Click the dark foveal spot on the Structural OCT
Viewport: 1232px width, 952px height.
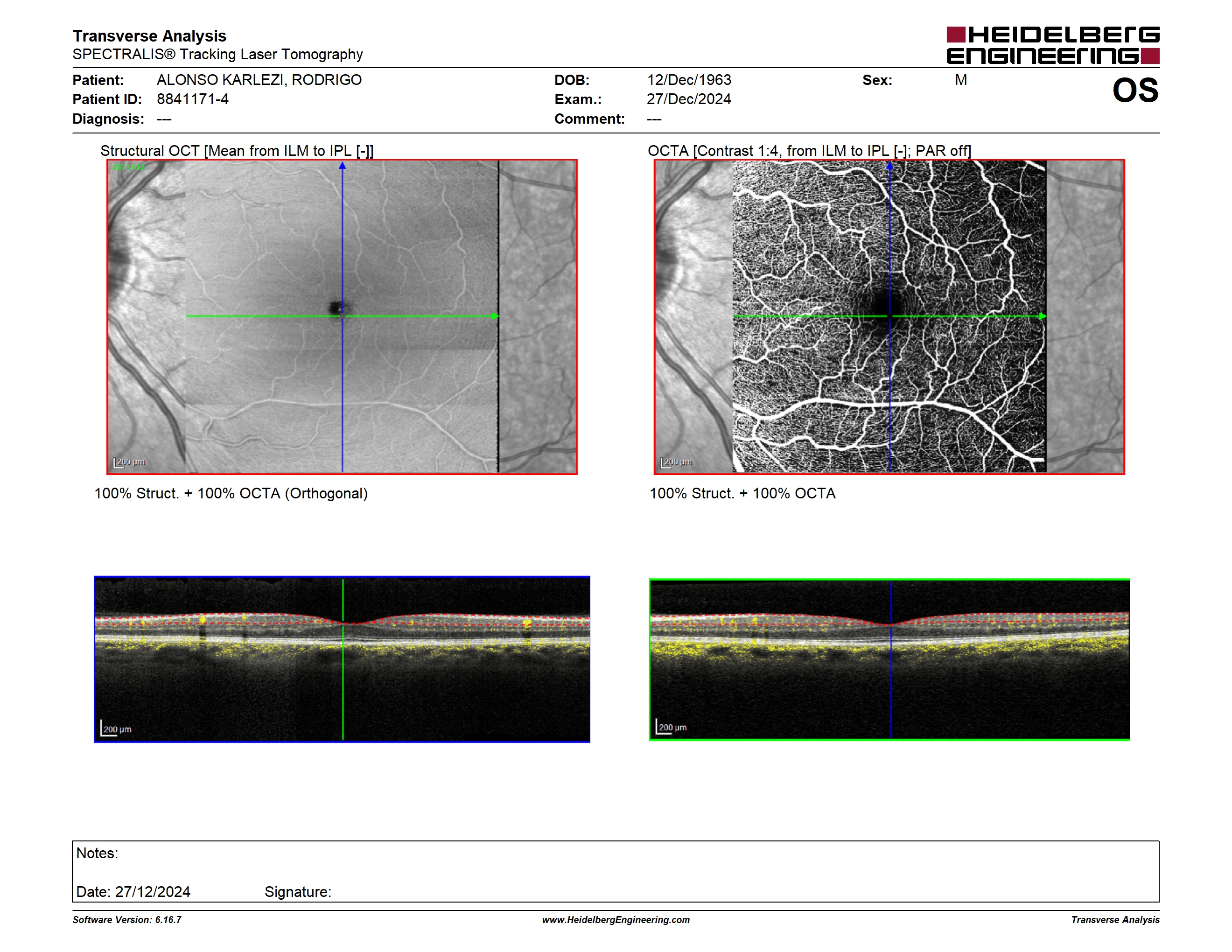click(337, 308)
